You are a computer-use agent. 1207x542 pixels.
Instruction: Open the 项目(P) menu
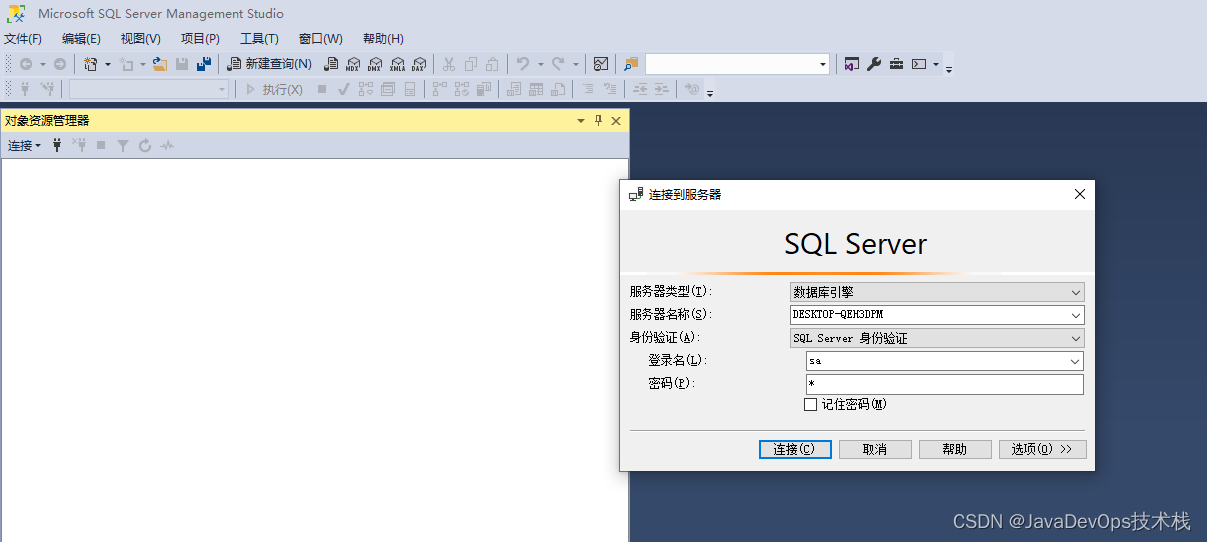(x=200, y=39)
